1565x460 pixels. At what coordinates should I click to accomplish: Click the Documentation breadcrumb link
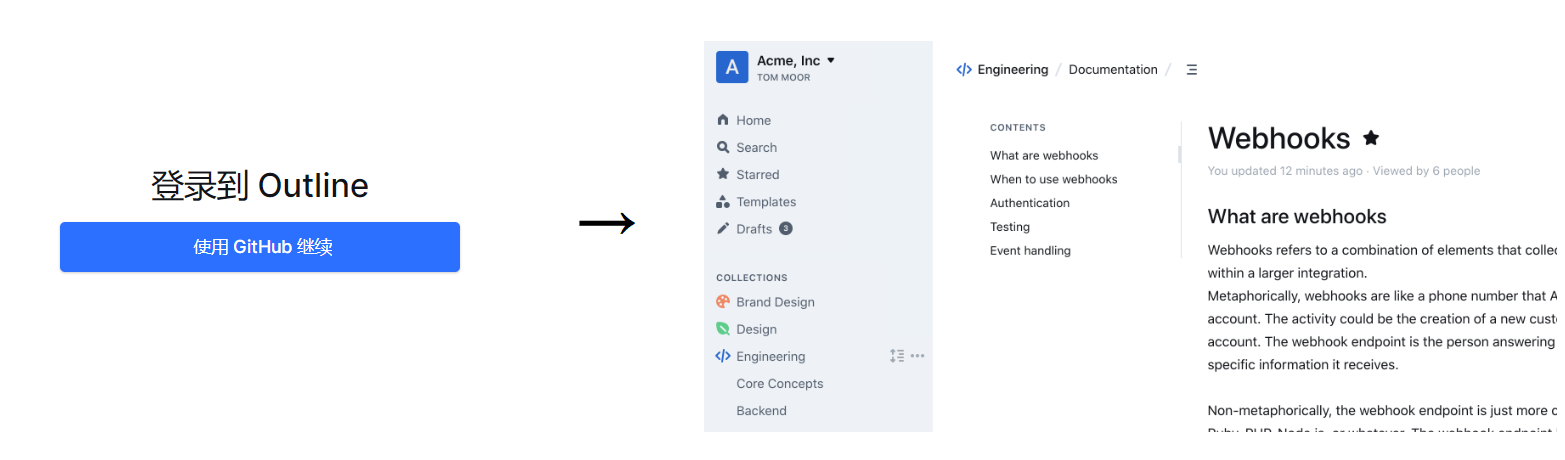coord(1113,70)
